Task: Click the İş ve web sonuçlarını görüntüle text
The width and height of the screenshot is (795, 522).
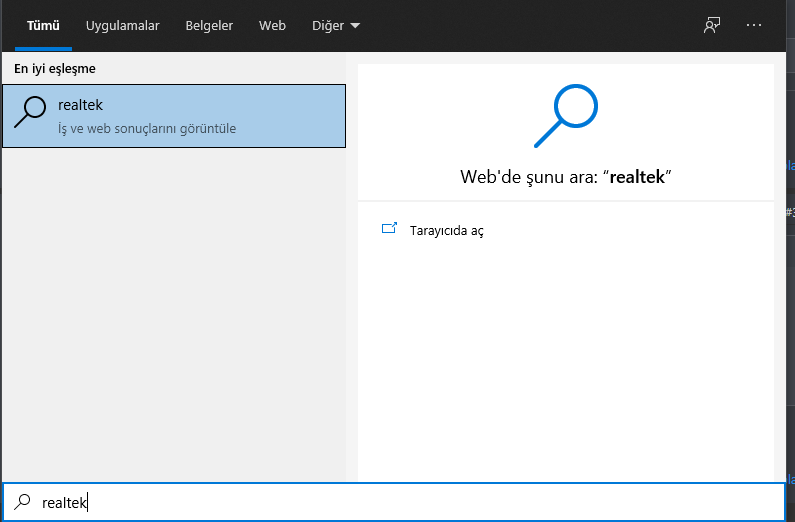Action: (147, 129)
